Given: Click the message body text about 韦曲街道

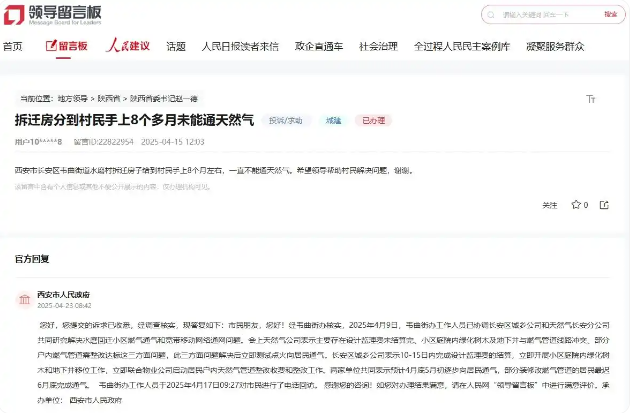Looking at the screenshot, I should coord(214,171).
